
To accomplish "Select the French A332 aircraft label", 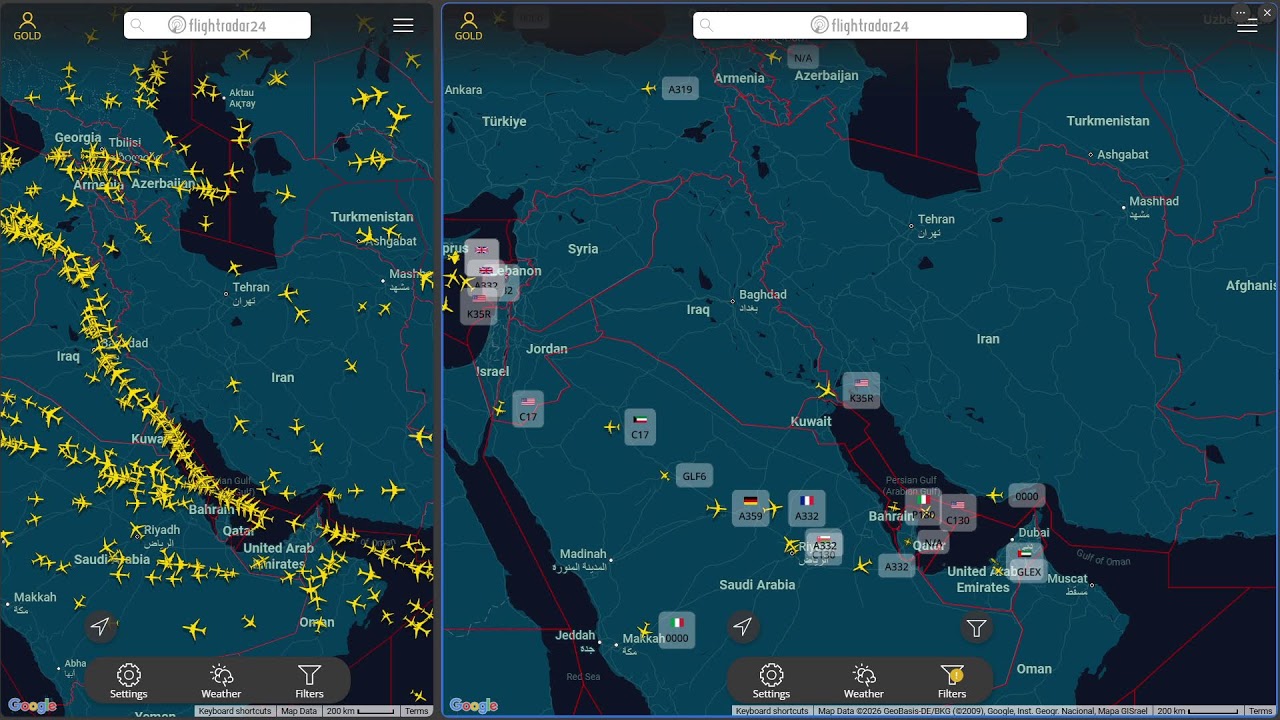I will (807, 508).
